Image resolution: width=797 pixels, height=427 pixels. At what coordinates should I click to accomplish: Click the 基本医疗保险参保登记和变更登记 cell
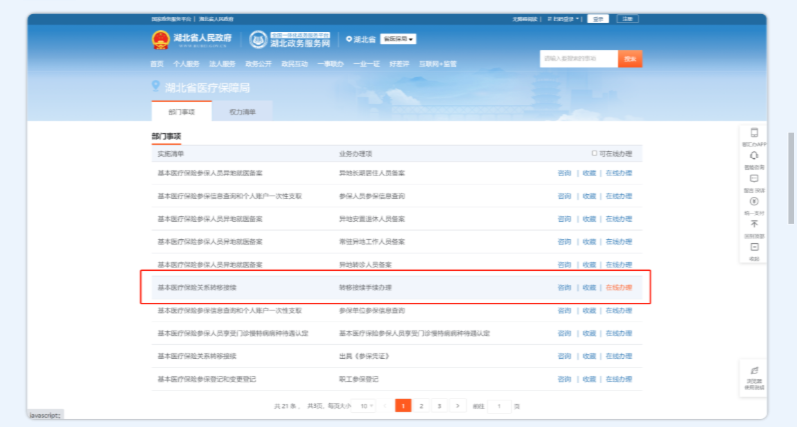[207, 379]
